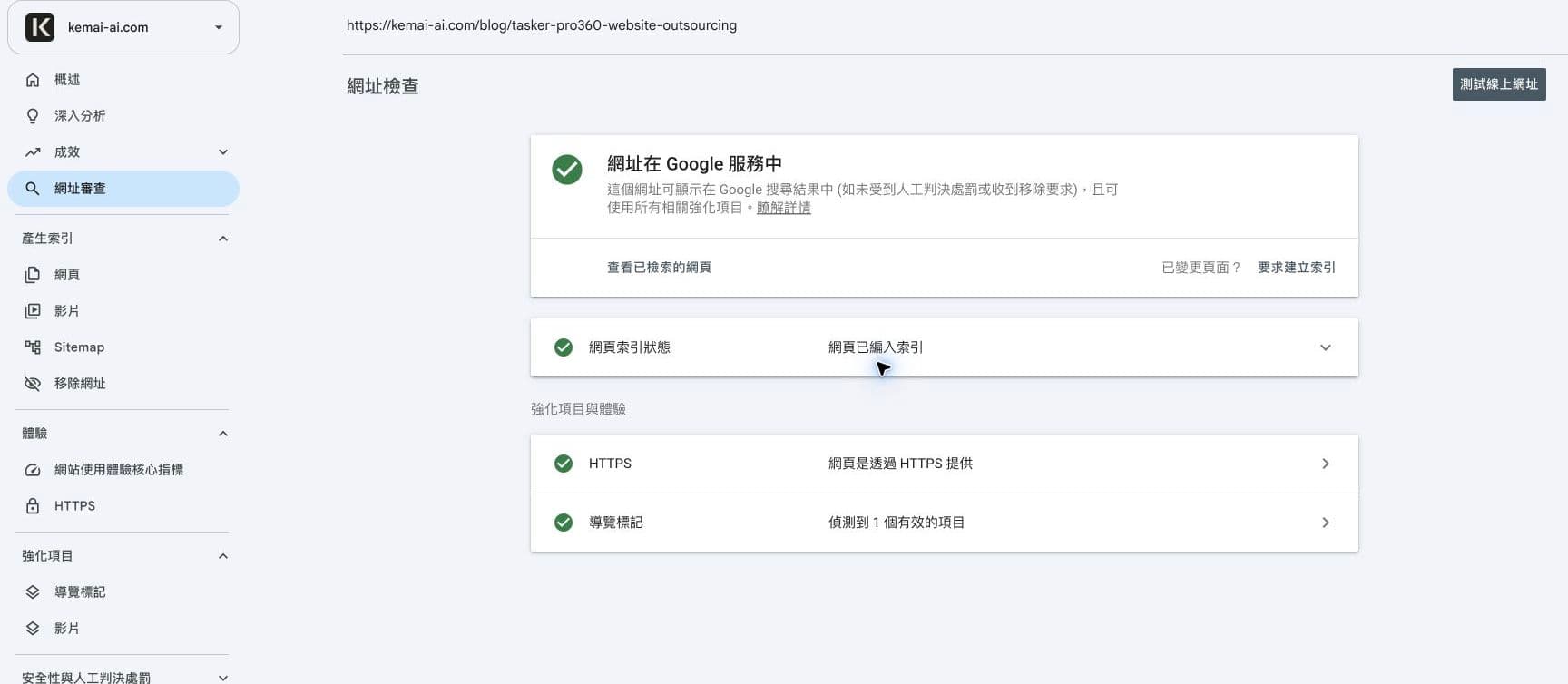1568x684 pixels.
Task: Click the magnifier icon beside 網址審查
Action: (33, 189)
